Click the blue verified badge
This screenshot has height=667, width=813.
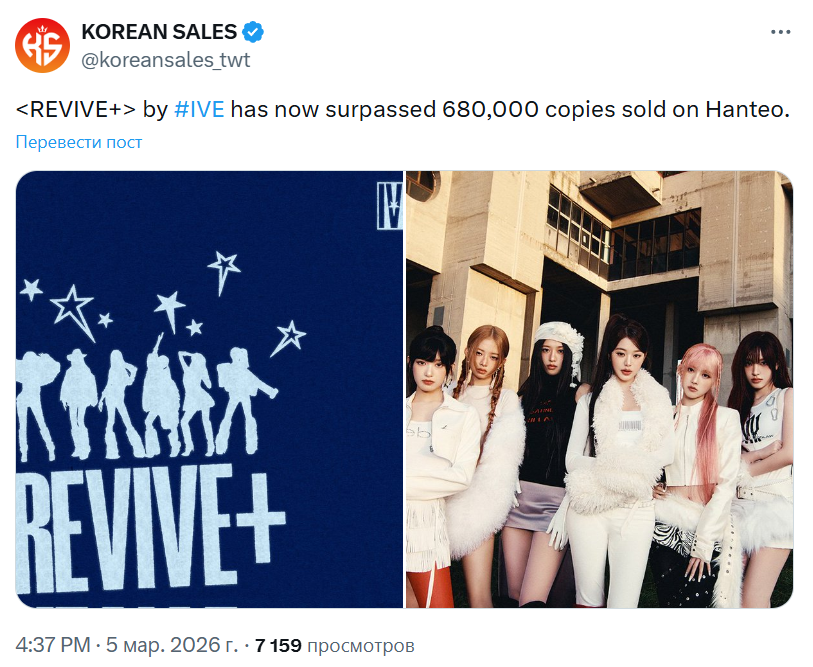(x=253, y=32)
